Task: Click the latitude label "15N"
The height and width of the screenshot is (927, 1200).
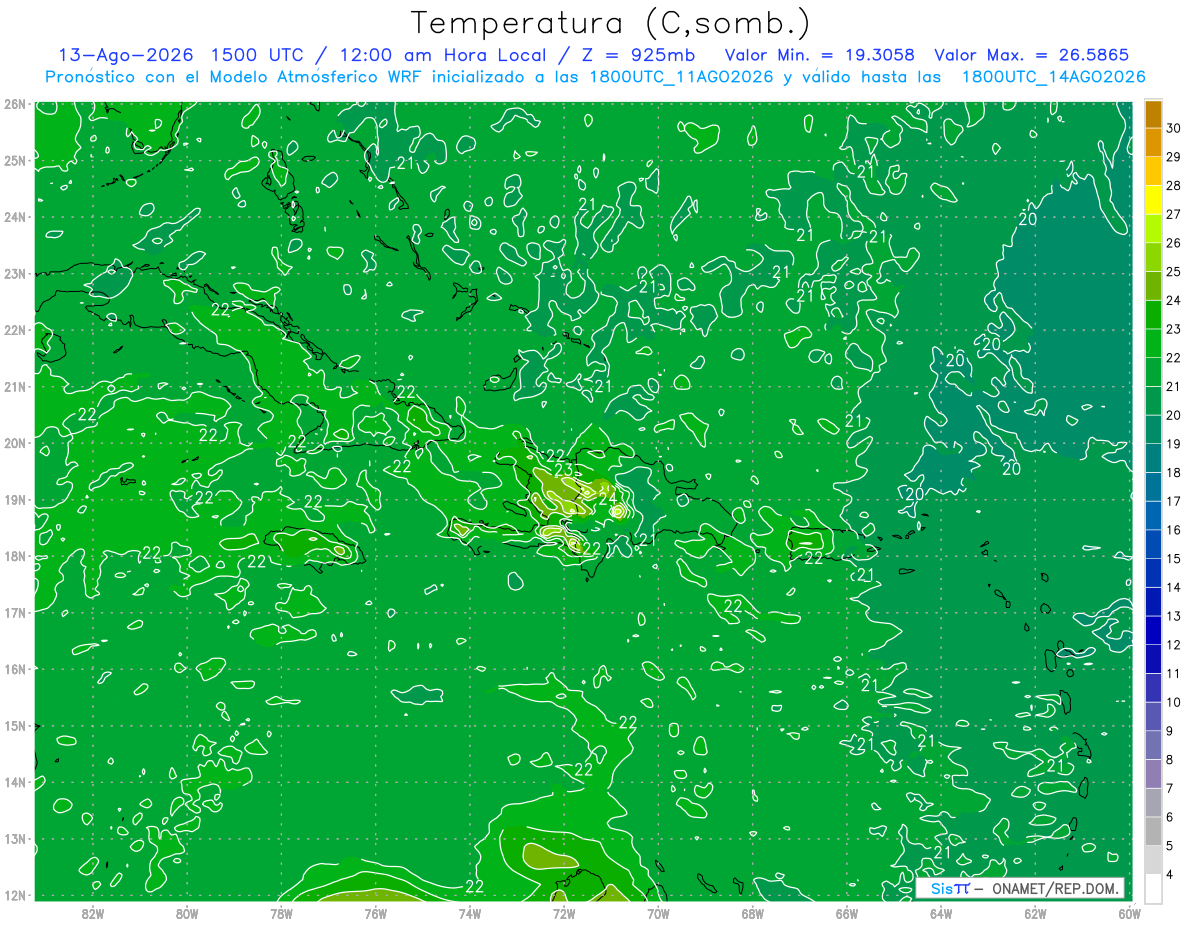Action: (x=14, y=725)
